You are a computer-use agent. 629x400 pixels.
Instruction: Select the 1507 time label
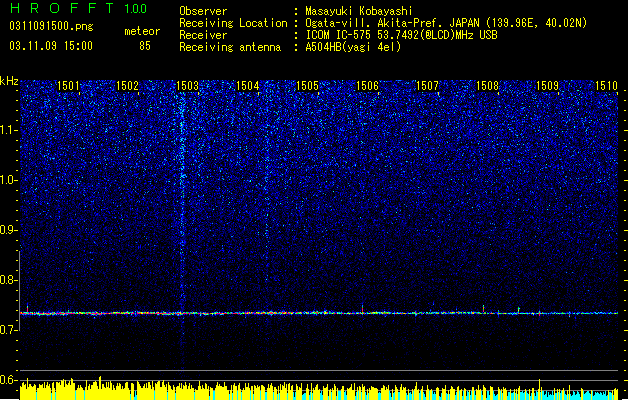(427, 86)
